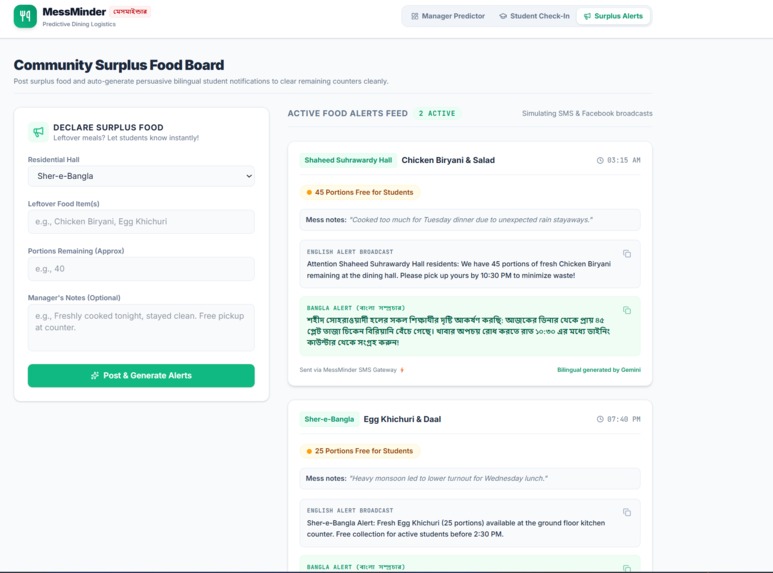Click the graduation cap icon on Student Check-In

coord(503,16)
